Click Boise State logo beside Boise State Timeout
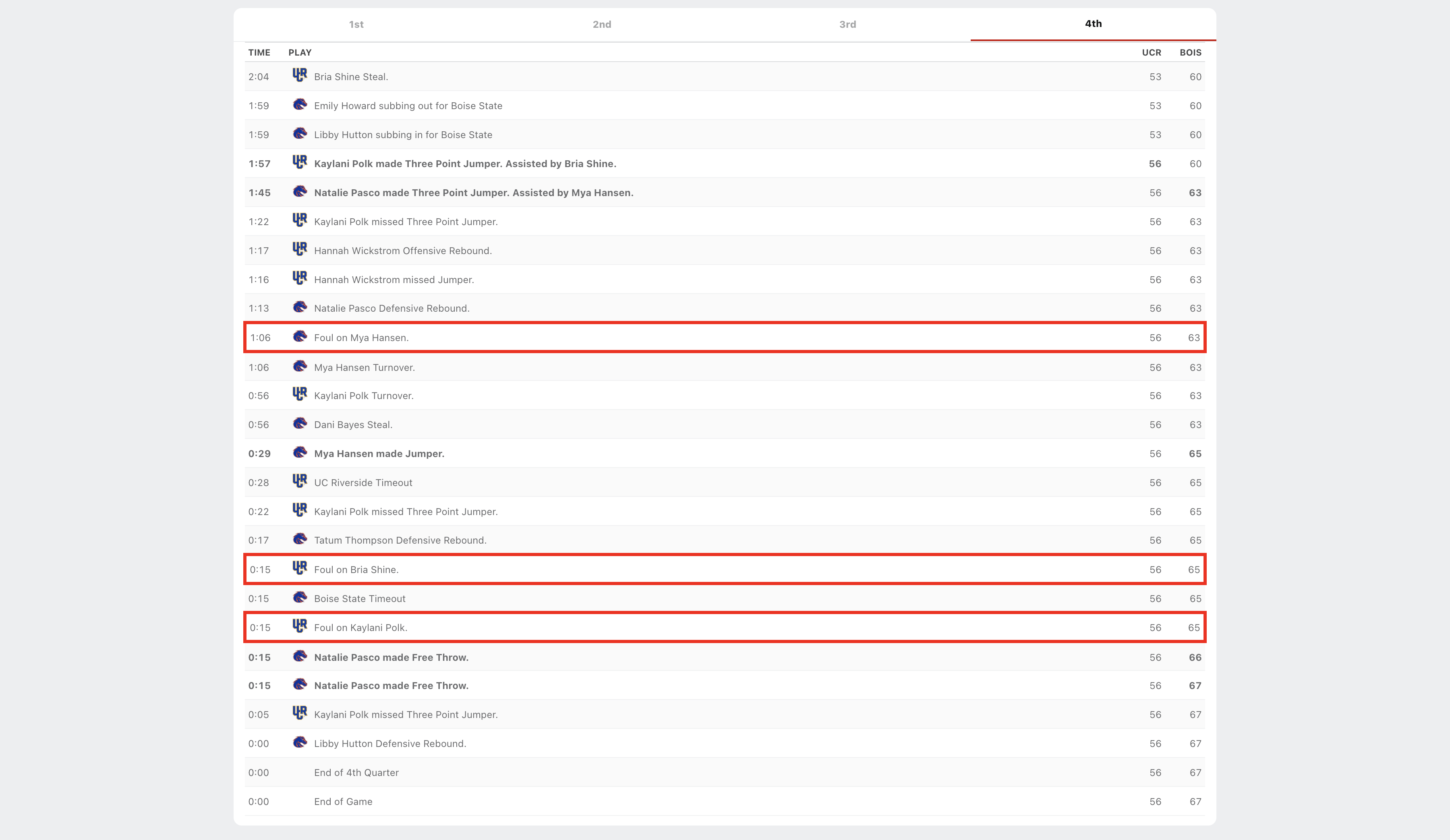 (299, 598)
